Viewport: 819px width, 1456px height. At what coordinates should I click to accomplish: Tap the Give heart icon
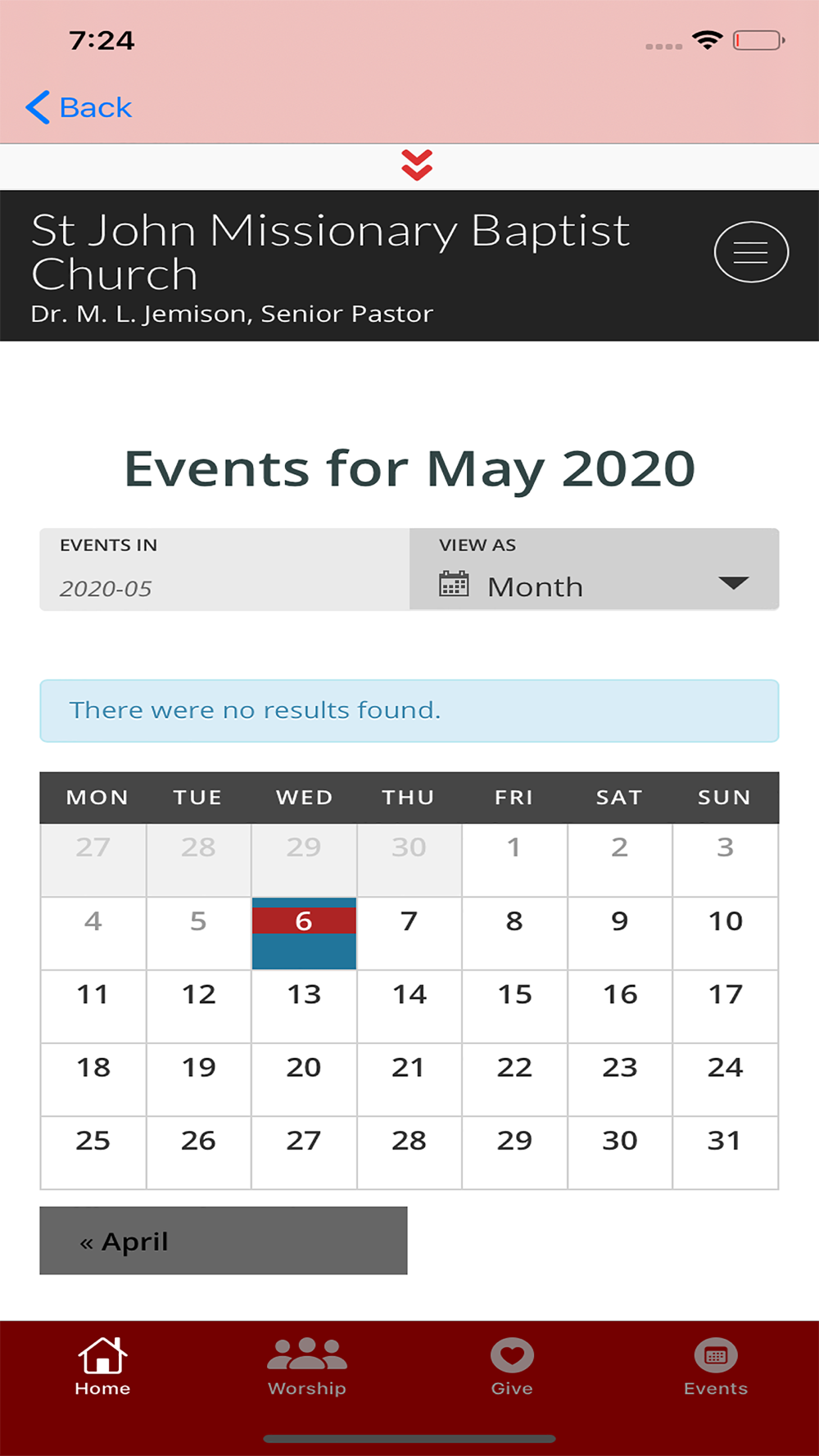(512, 1355)
